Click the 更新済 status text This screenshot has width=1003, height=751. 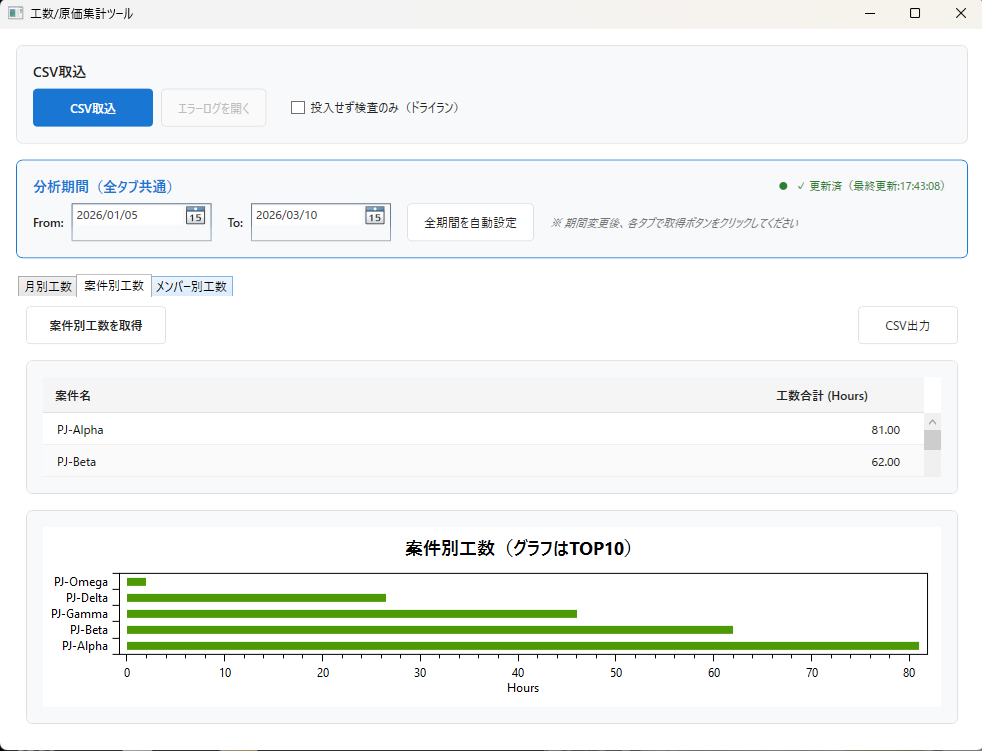870,186
